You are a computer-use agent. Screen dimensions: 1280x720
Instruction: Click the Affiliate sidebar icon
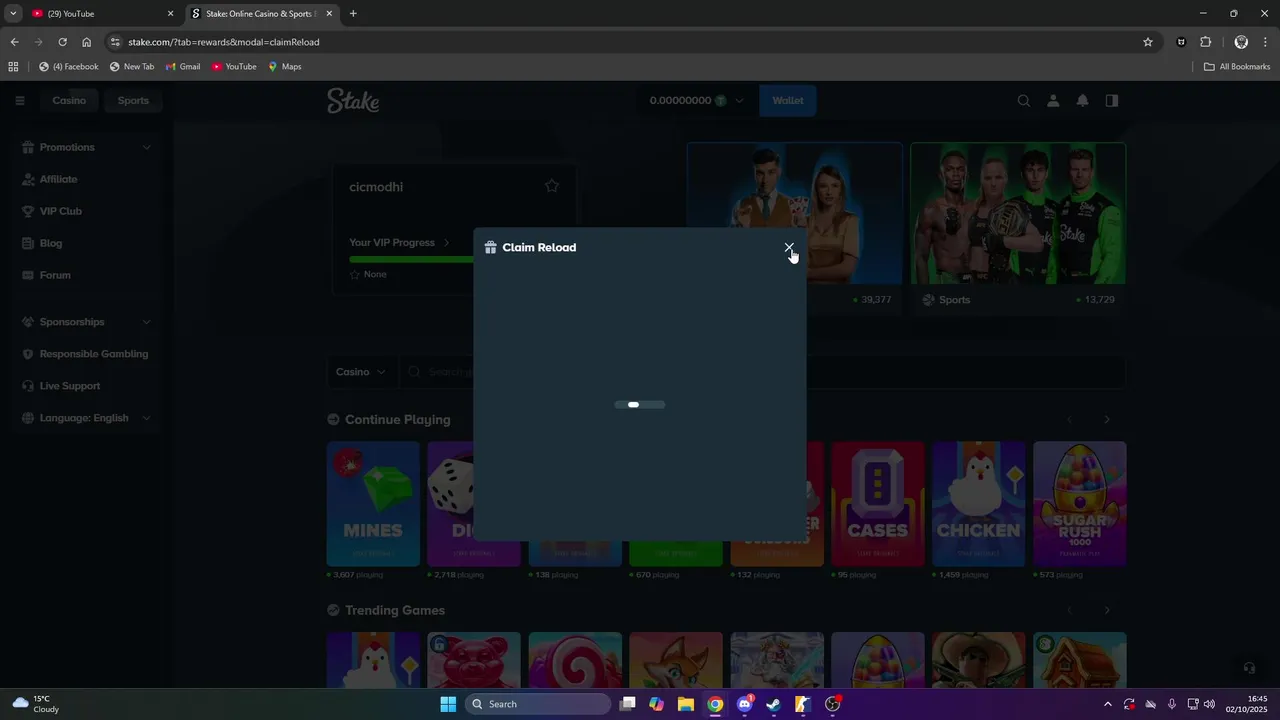point(28,179)
